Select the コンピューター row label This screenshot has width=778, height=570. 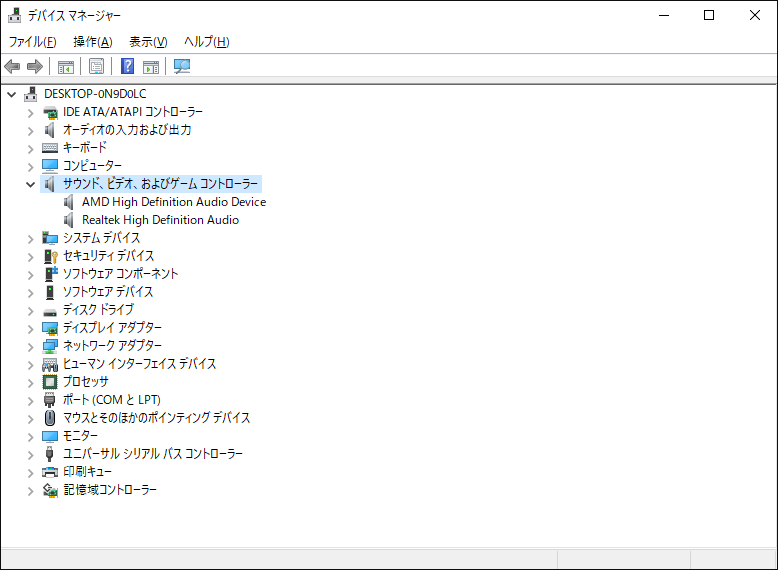click(x=92, y=166)
